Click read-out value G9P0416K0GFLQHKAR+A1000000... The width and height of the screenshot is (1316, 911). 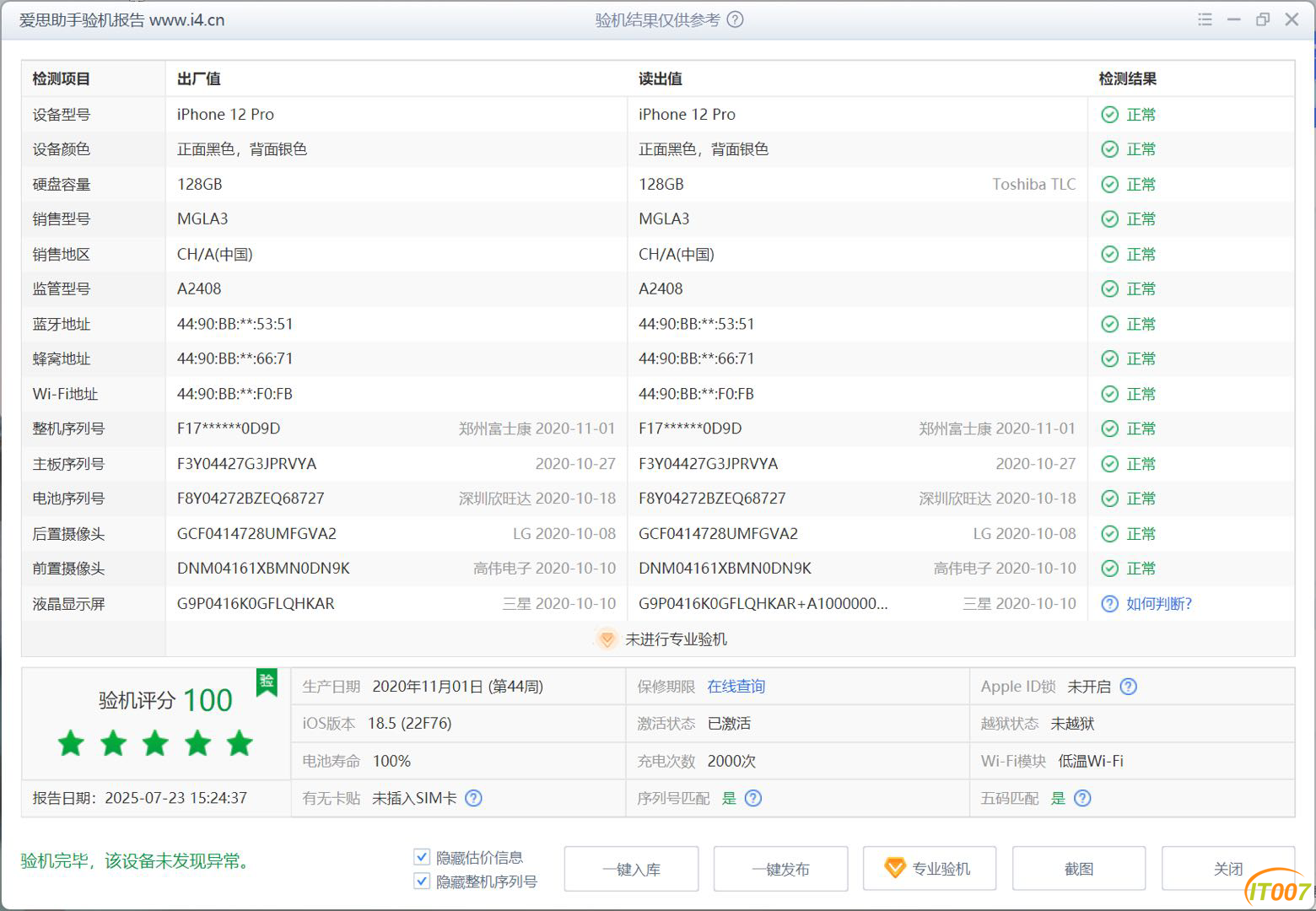tap(763, 604)
